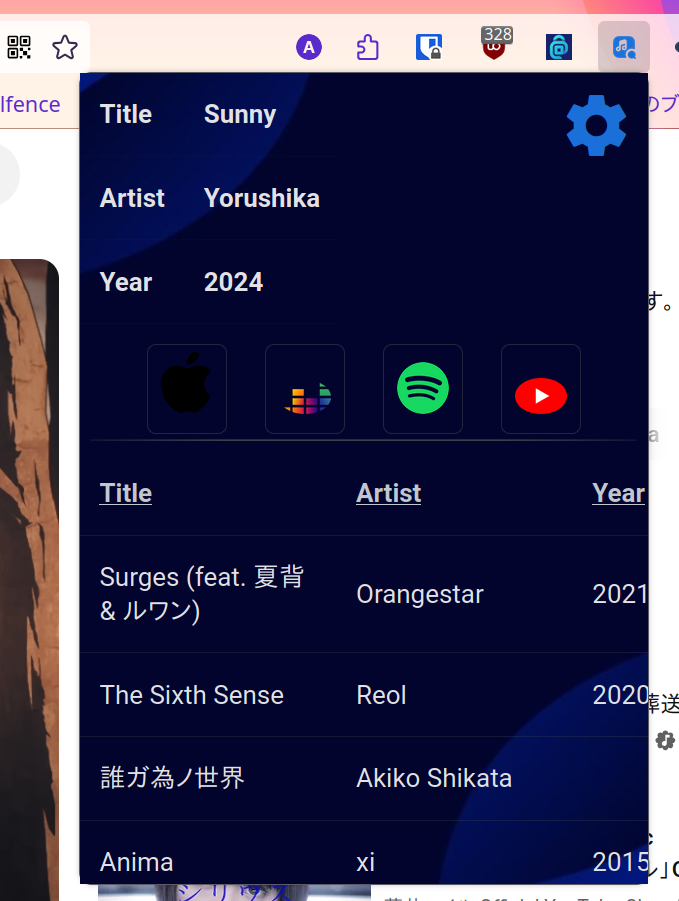Select the Surges by Orangestar history row
Image resolution: width=679 pixels, height=901 pixels.
364,594
